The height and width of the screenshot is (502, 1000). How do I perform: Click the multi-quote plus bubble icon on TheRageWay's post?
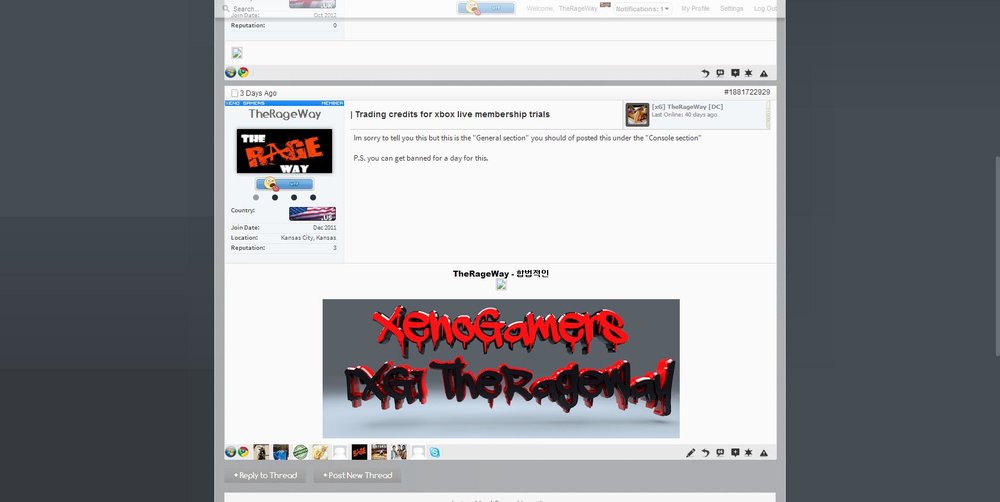click(735, 452)
